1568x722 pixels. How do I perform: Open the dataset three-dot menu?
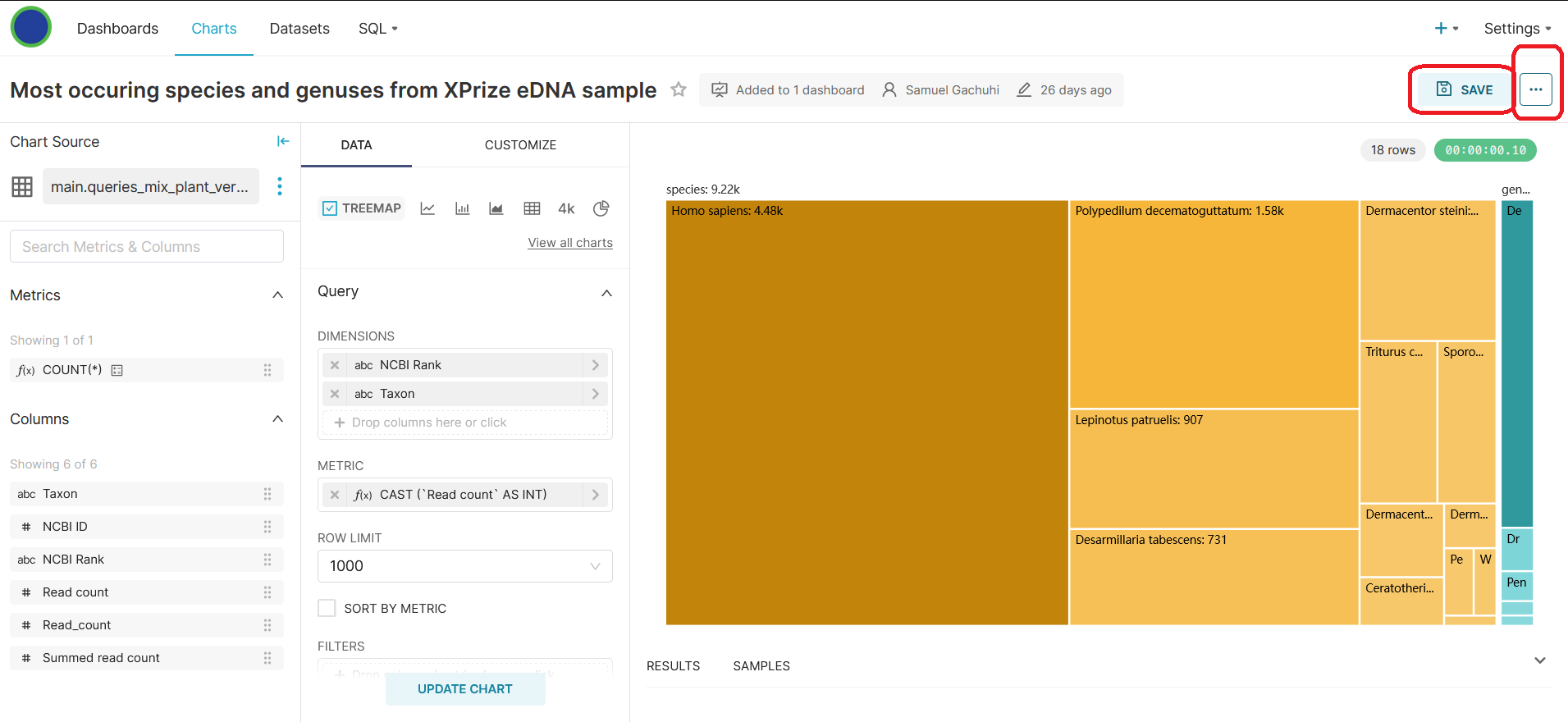pyautogui.click(x=280, y=186)
